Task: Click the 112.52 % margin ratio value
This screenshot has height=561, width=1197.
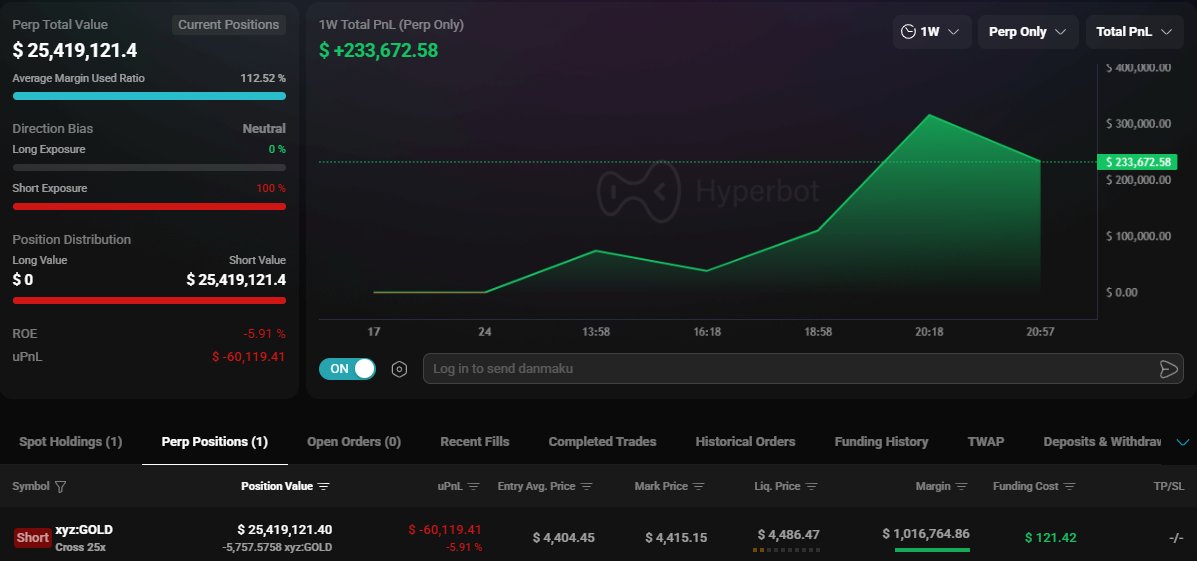Action: click(x=263, y=78)
